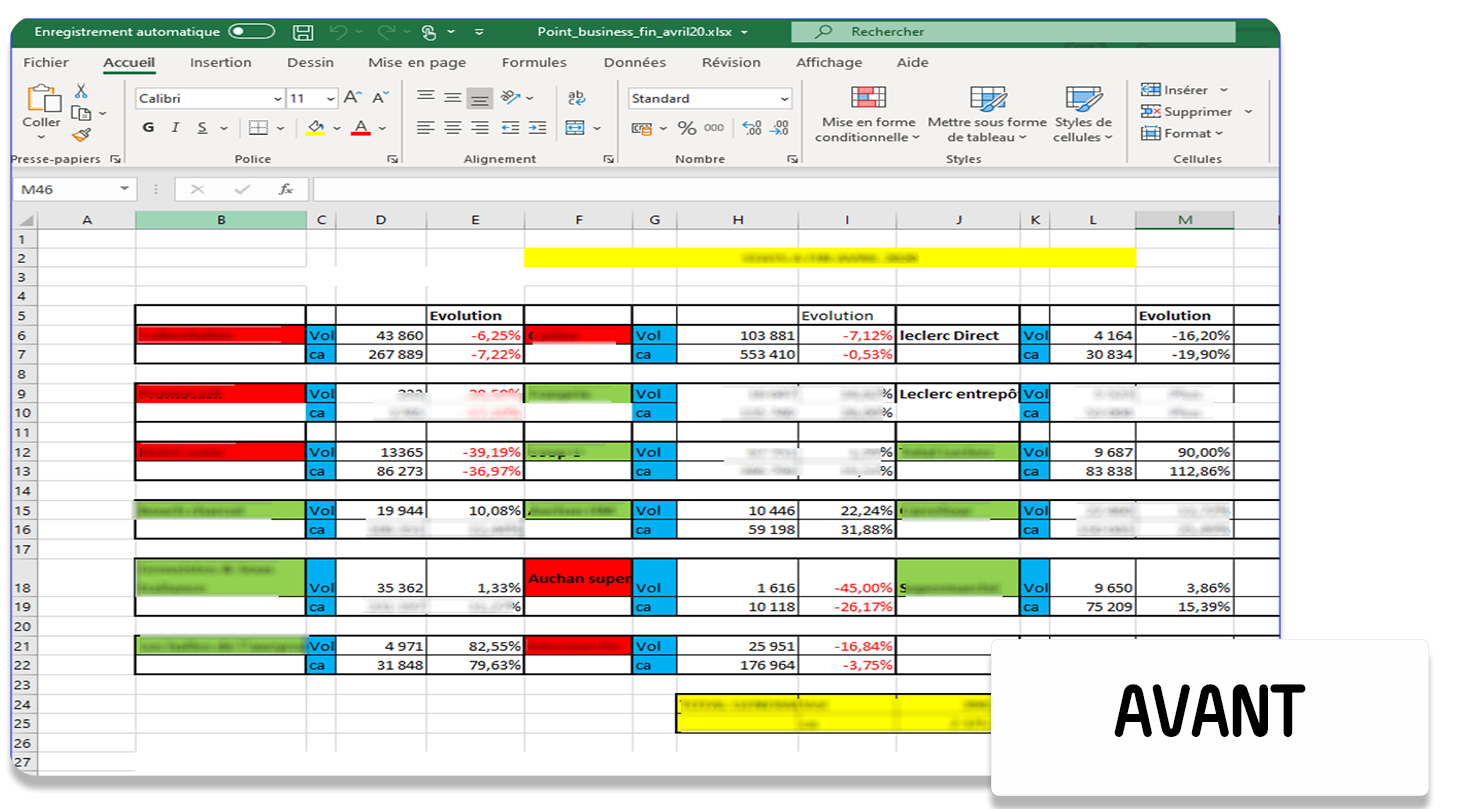Click the Supprimer button
1457x809 pixels.
click(1190, 111)
